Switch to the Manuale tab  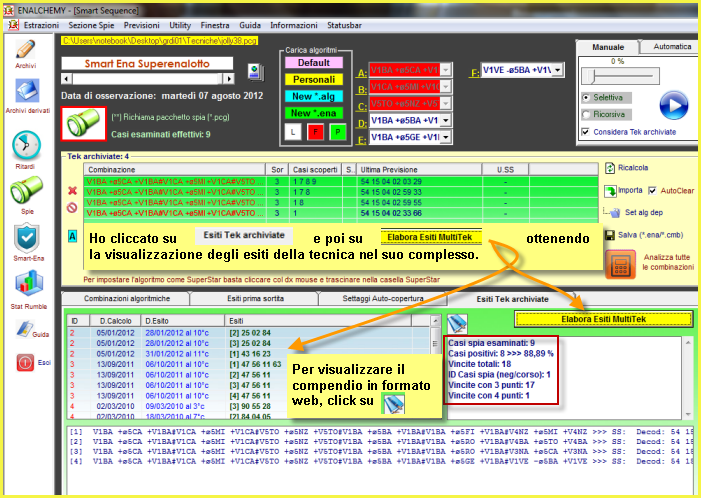coord(608,47)
